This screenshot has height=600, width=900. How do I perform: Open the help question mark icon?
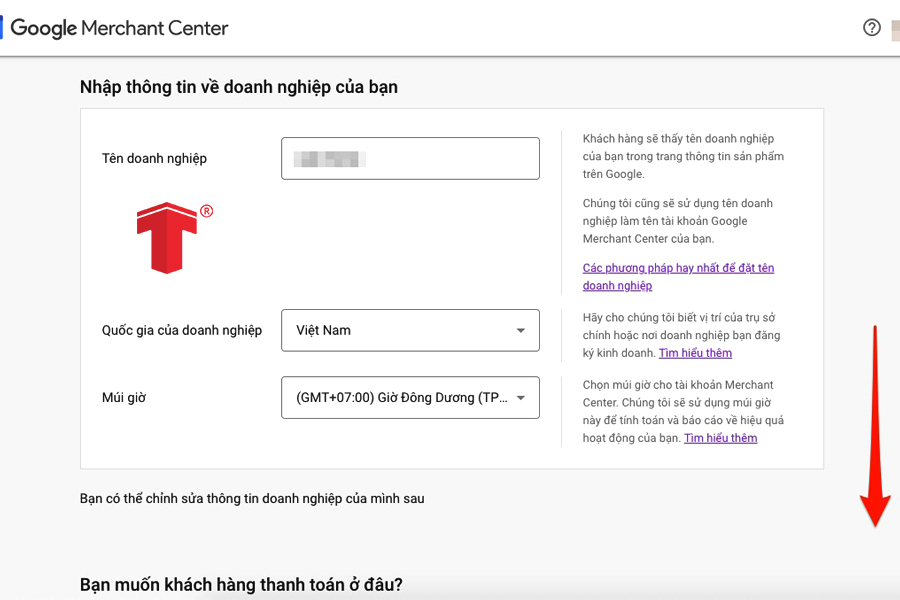(872, 28)
